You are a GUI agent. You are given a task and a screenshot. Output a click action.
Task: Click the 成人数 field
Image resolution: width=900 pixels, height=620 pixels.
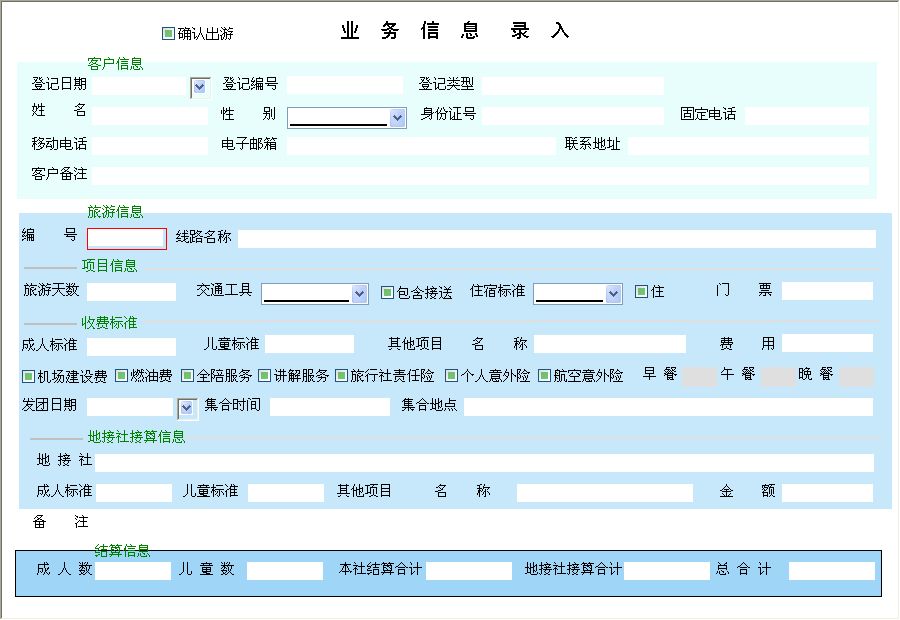[133, 571]
